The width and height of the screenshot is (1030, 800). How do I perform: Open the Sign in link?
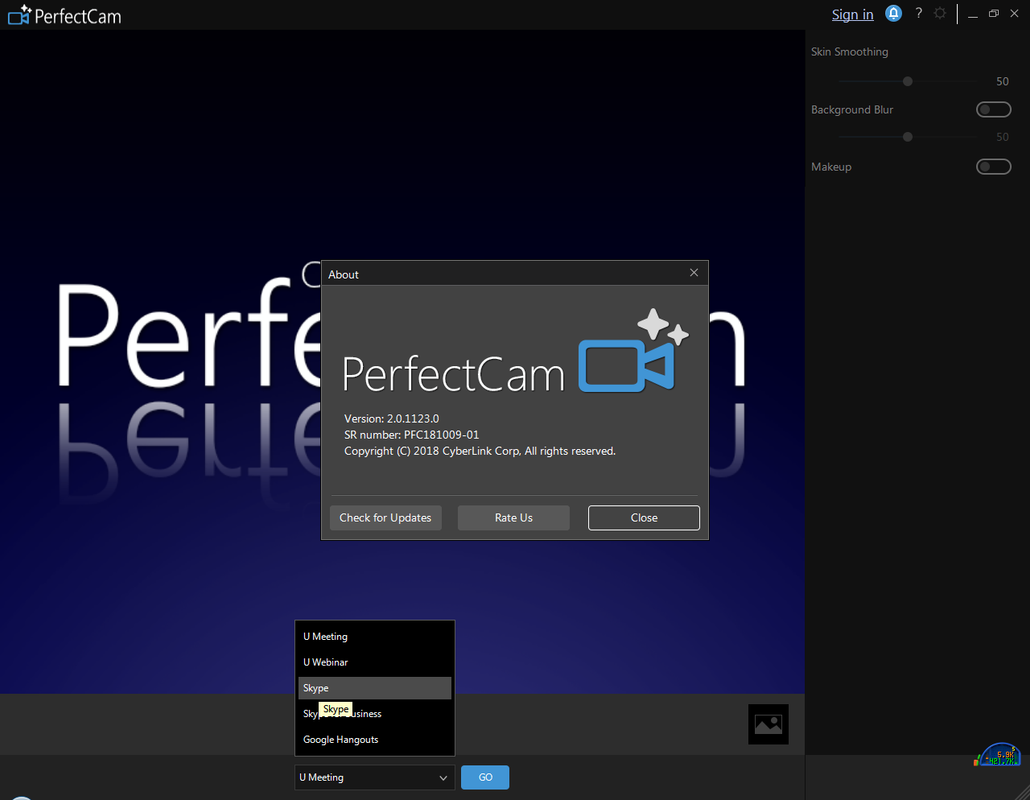[x=853, y=14]
